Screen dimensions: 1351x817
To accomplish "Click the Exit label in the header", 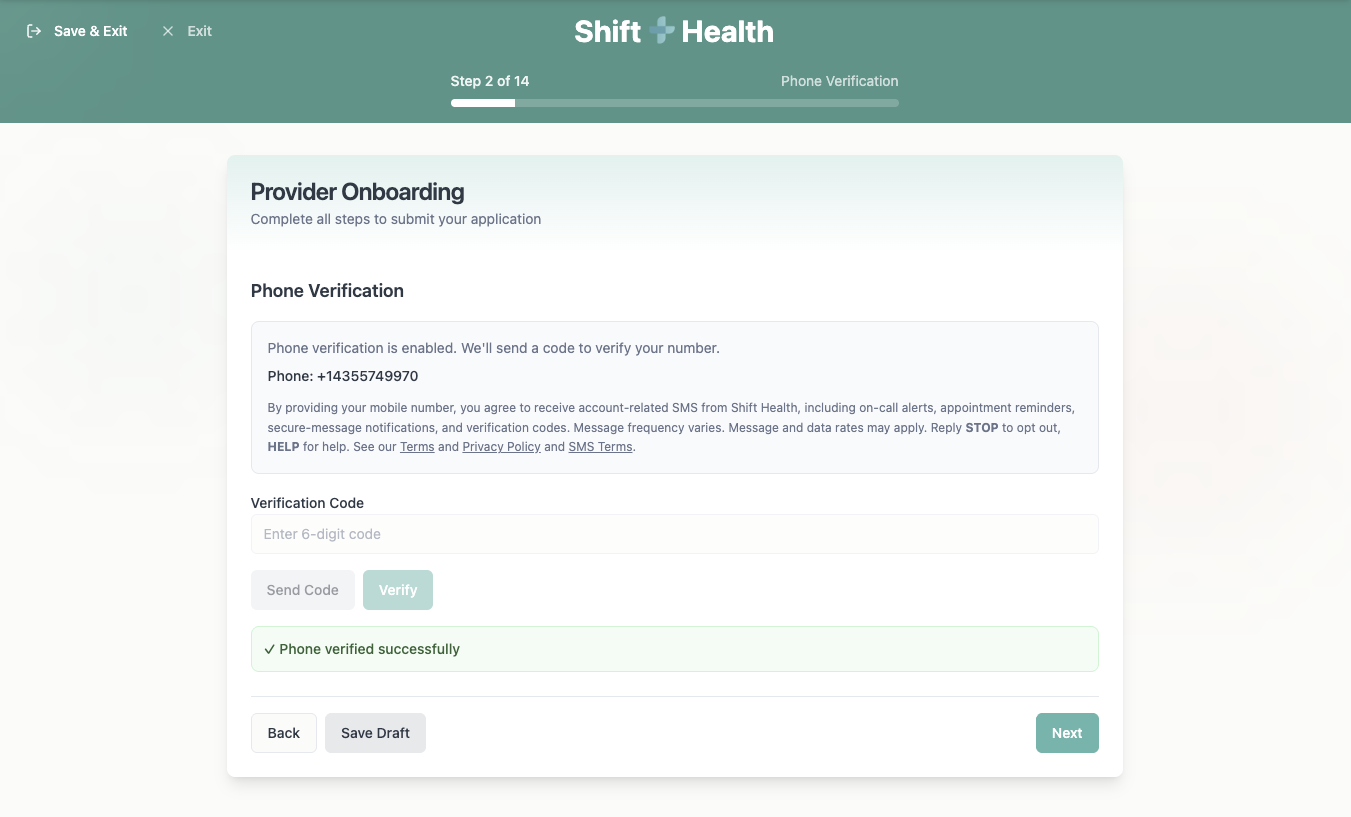I will coord(200,31).
